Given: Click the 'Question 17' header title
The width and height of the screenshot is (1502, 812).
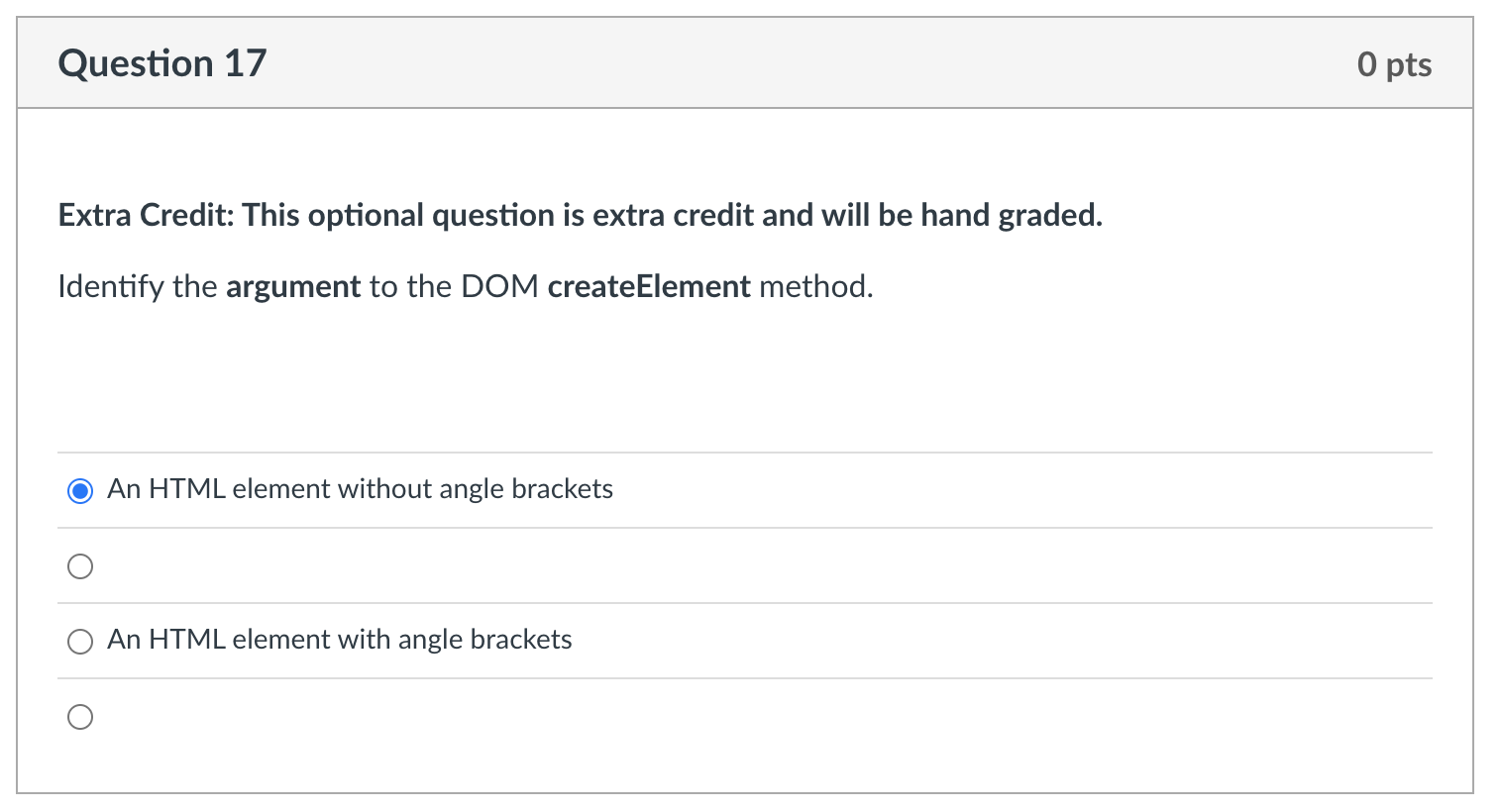Looking at the screenshot, I should 161,62.
